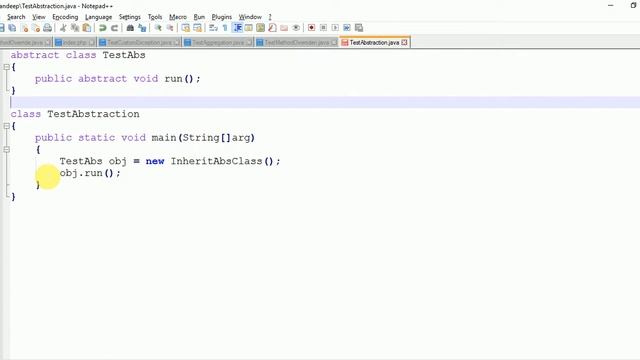
Task: Open the View menu
Action: (39, 17)
